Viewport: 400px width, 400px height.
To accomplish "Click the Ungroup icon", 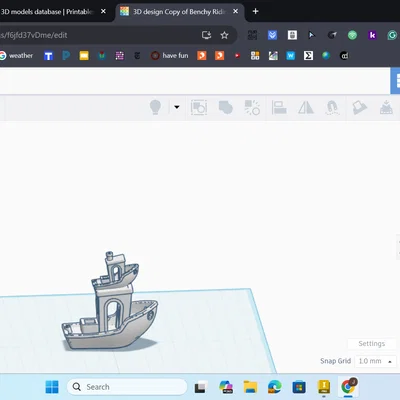I will coord(252,107).
